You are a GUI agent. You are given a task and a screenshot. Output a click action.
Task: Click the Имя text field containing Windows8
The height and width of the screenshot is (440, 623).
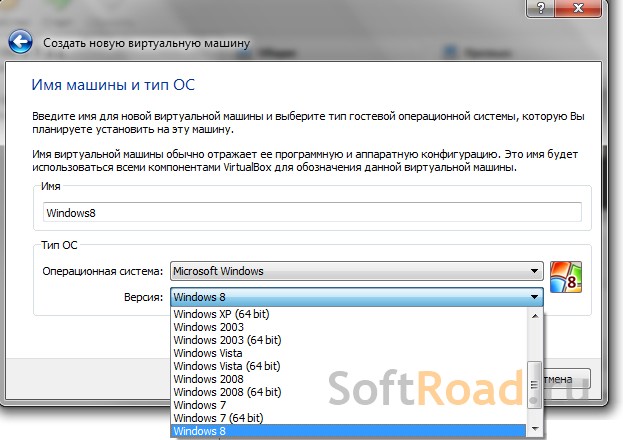pyautogui.click(x=312, y=212)
